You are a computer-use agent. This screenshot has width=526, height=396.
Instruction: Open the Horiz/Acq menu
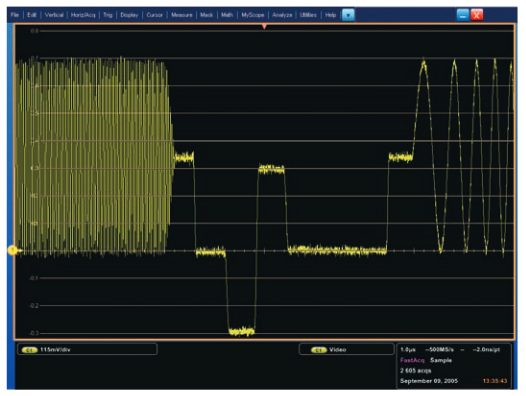coord(83,15)
